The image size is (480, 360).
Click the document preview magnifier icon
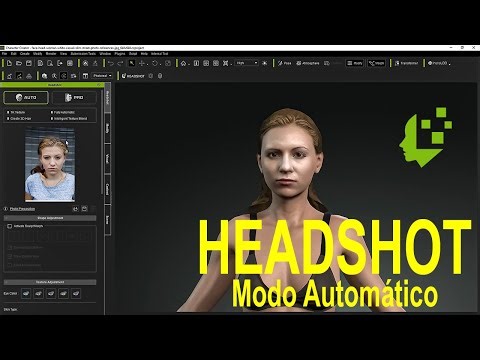click(50, 63)
